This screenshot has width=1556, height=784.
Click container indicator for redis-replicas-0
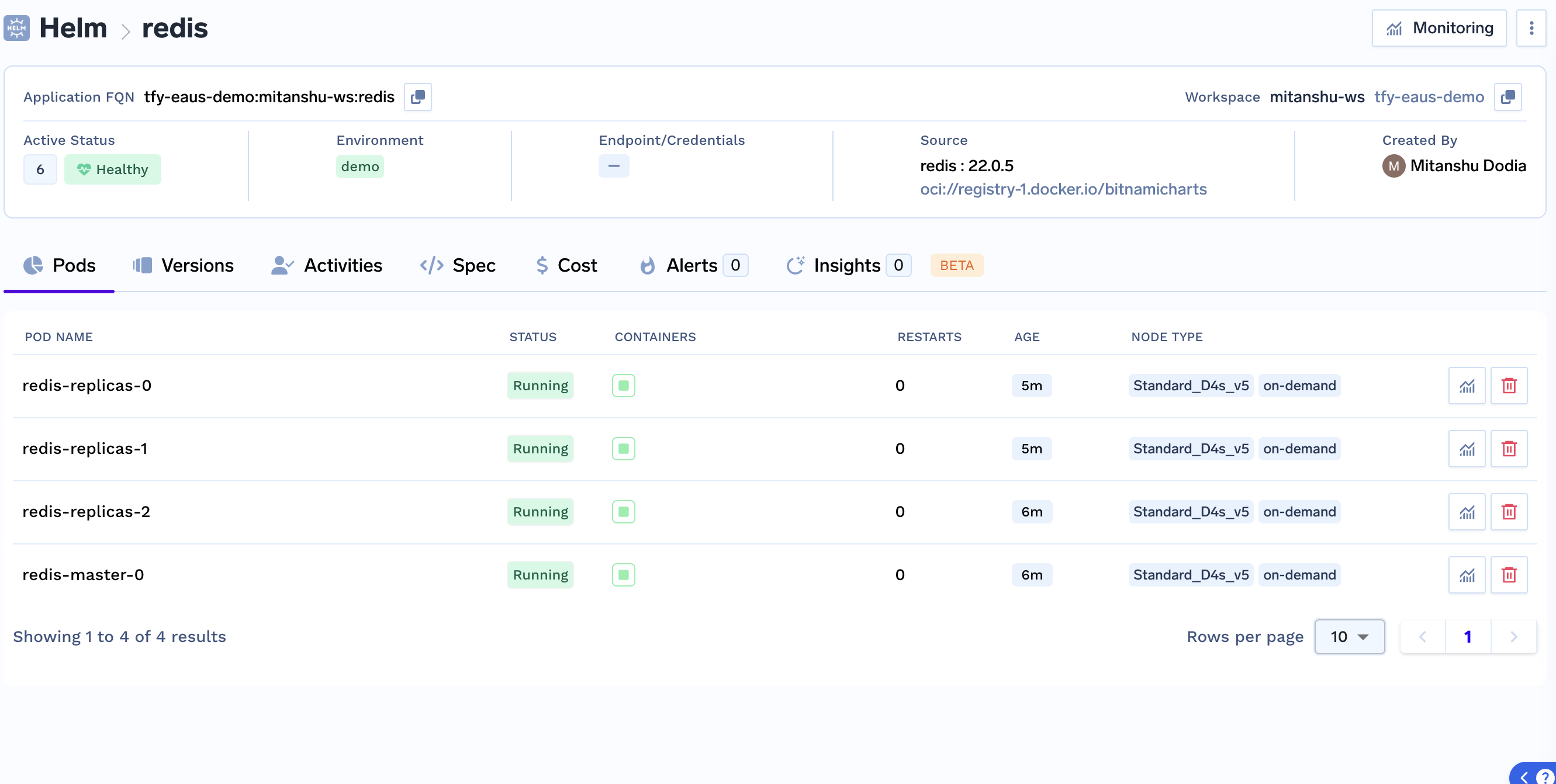623,386
